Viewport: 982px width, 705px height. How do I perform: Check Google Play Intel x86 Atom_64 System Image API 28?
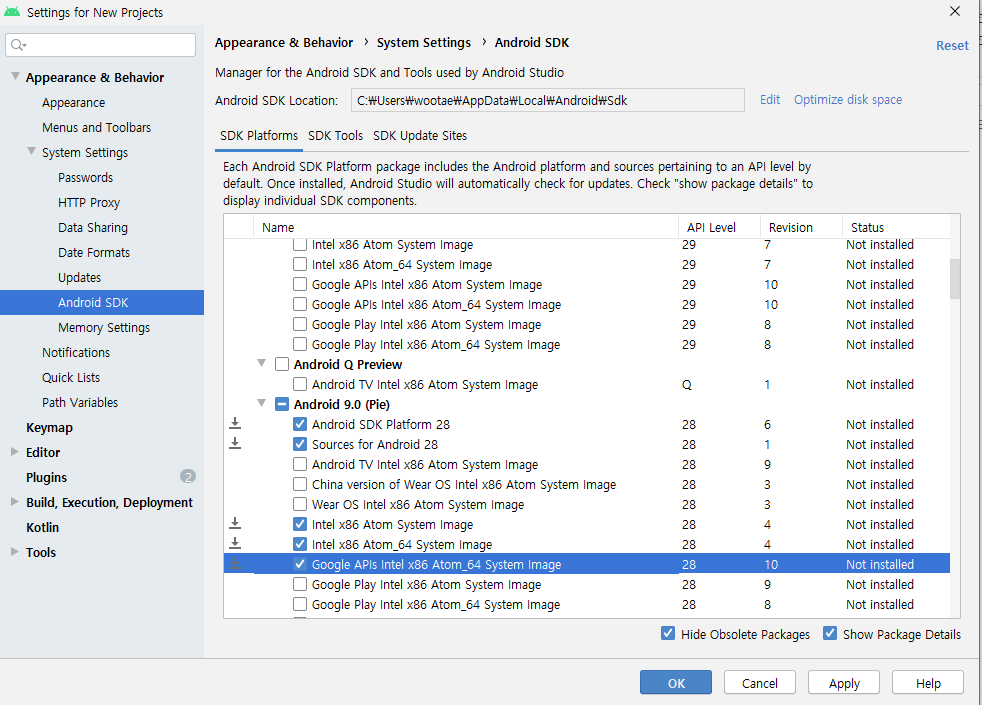pos(300,605)
